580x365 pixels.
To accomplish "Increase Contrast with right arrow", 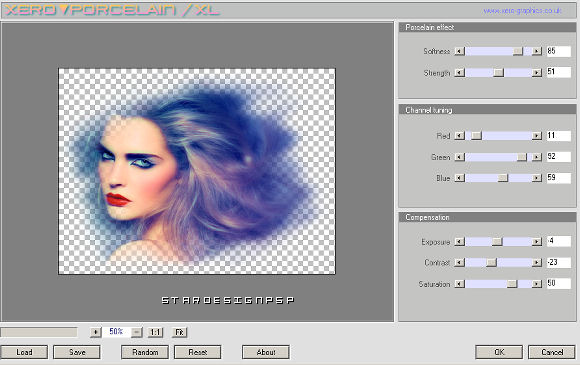I will 537,263.
